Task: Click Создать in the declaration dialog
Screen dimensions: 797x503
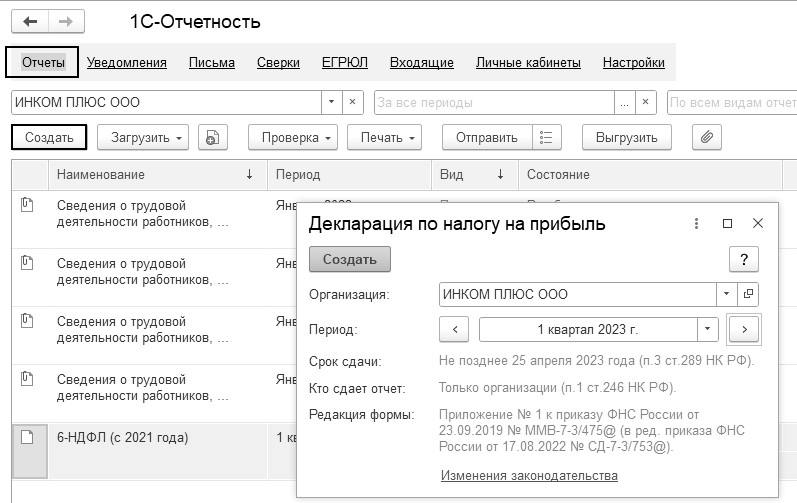Action: click(350, 259)
